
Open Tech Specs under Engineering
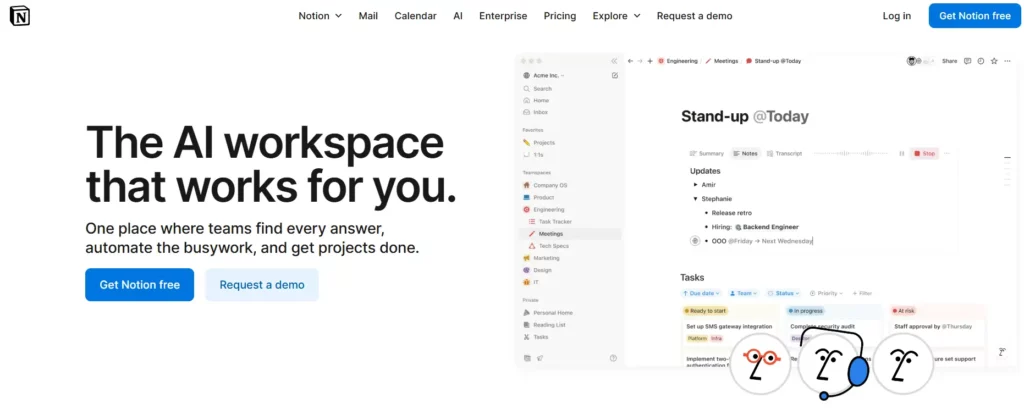pos(549,246)
